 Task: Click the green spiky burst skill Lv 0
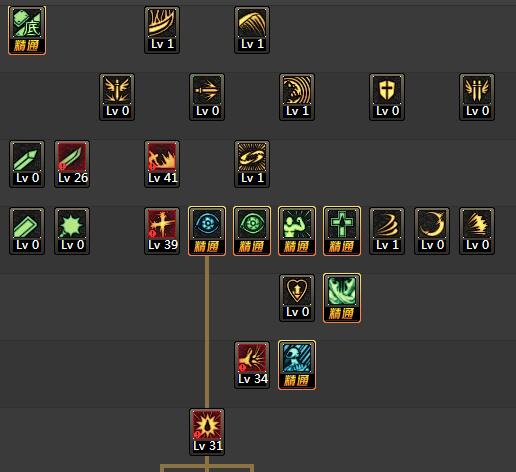point(72,231)
